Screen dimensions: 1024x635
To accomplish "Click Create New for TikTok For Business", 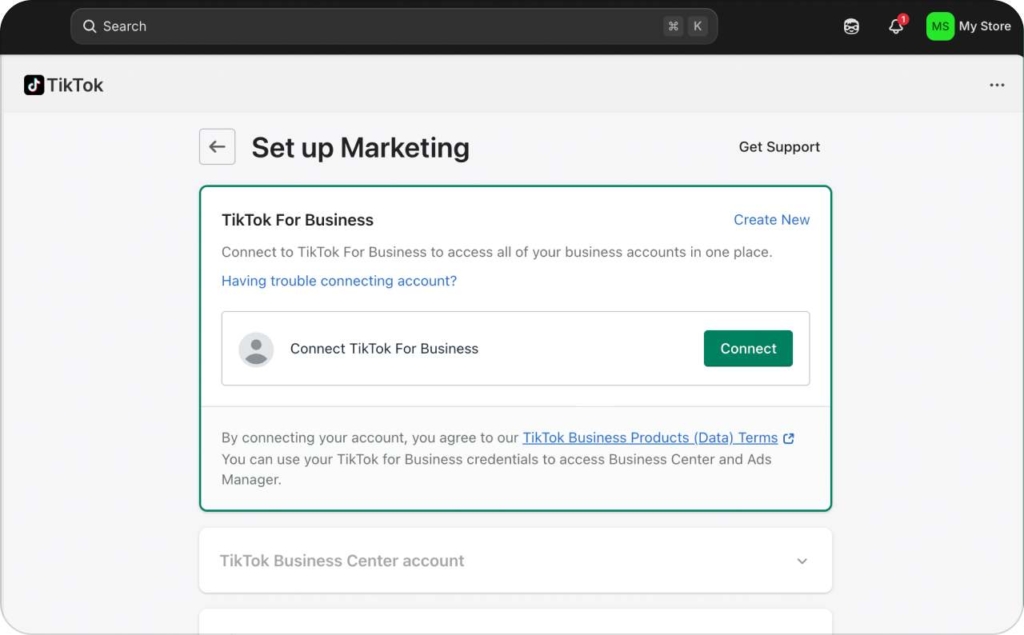I will point(771,219).
